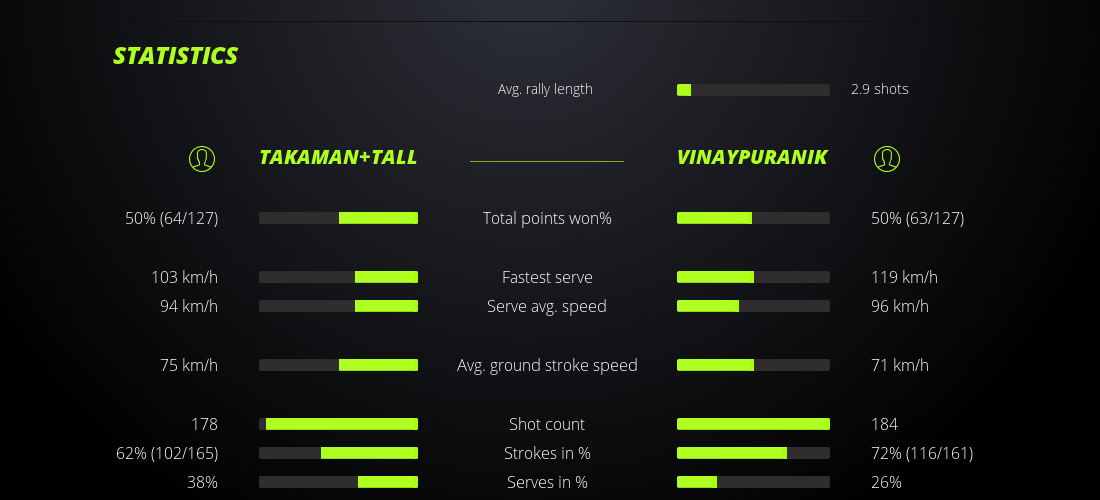The image size is (1100, 500).
Task: Click VINAYPURANIK's 119 km/h fastest serve value
Action: (x=904, y=277)
